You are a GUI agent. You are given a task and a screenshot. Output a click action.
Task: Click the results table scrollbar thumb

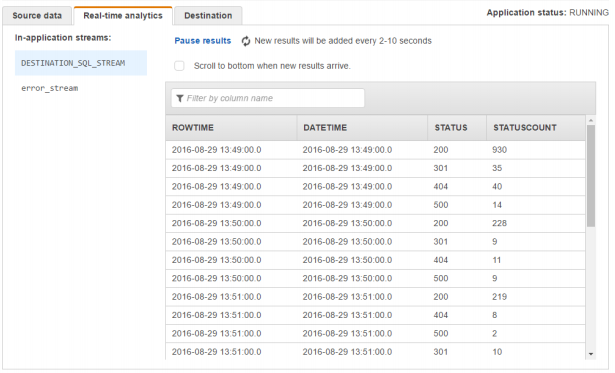point(591,176)
